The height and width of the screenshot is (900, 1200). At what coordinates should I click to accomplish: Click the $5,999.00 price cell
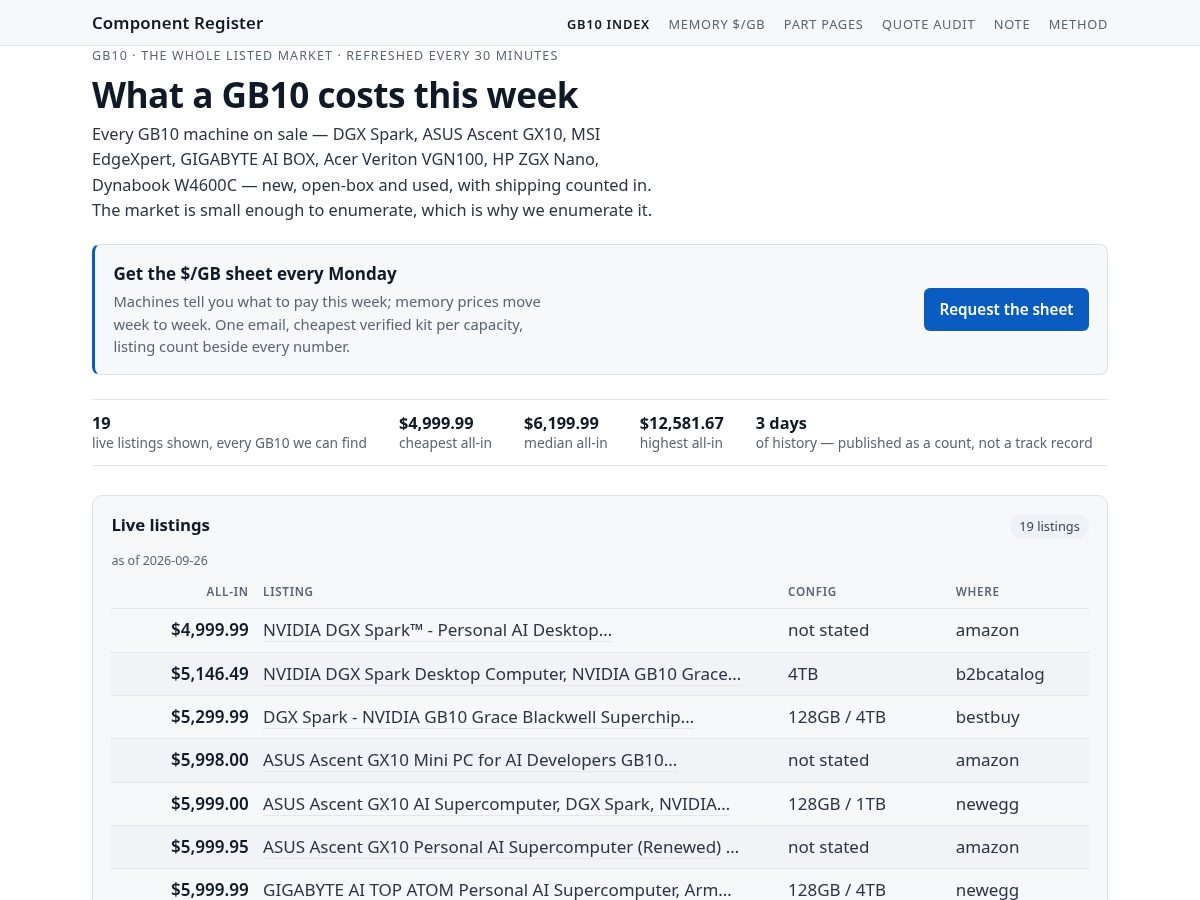point(210,804)
